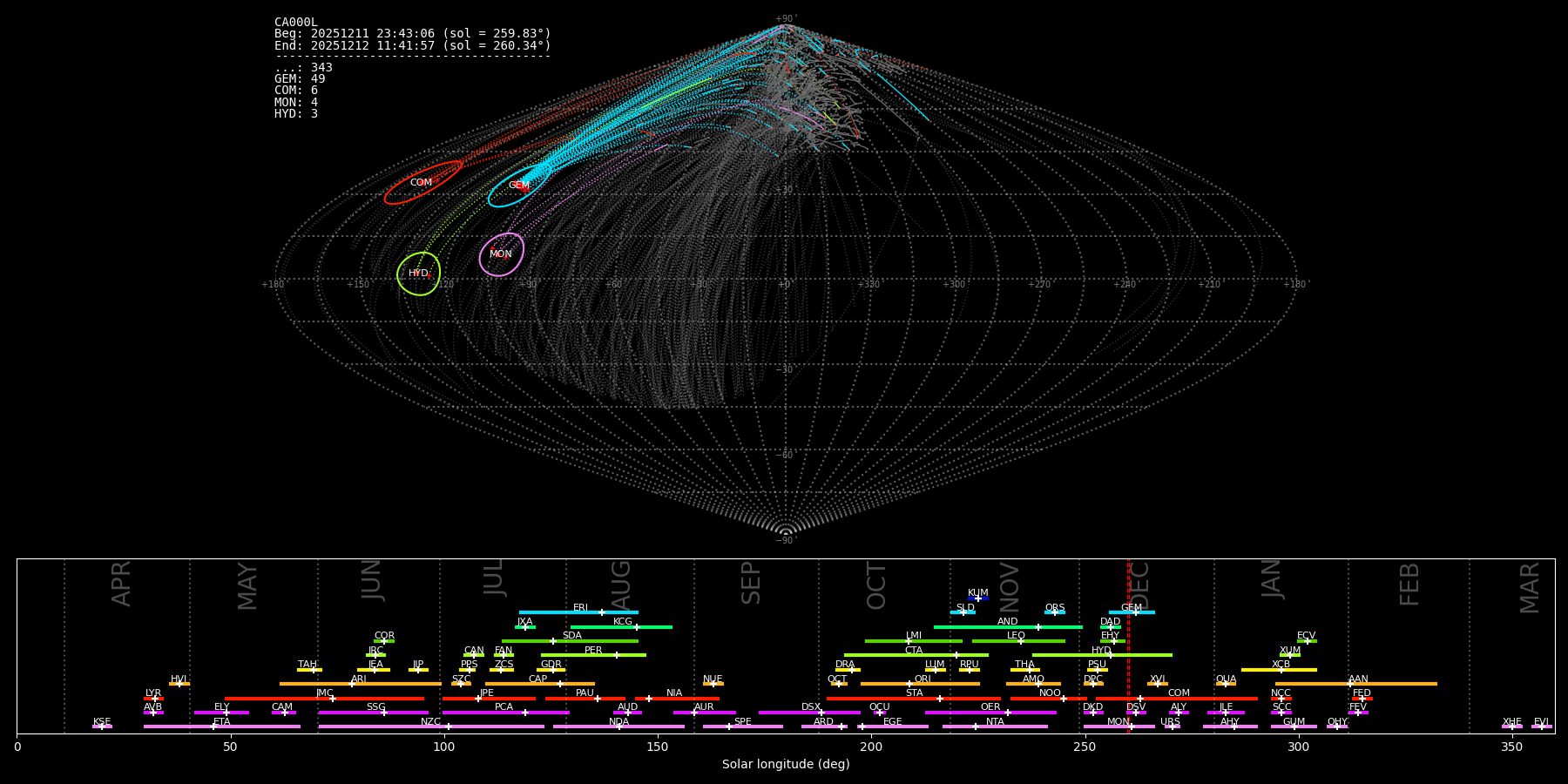
Task: Select the -60 latitude label on the sky map
Action: (785, 456)
